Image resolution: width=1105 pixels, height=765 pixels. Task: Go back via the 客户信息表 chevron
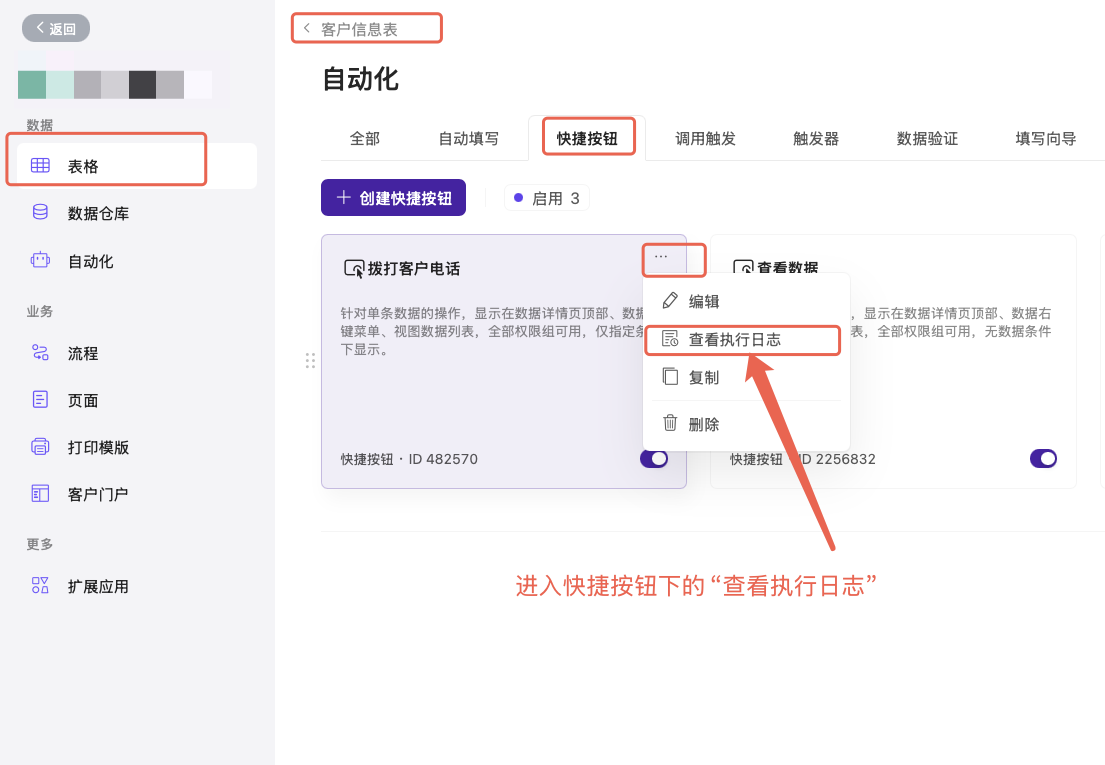point(307,29)
